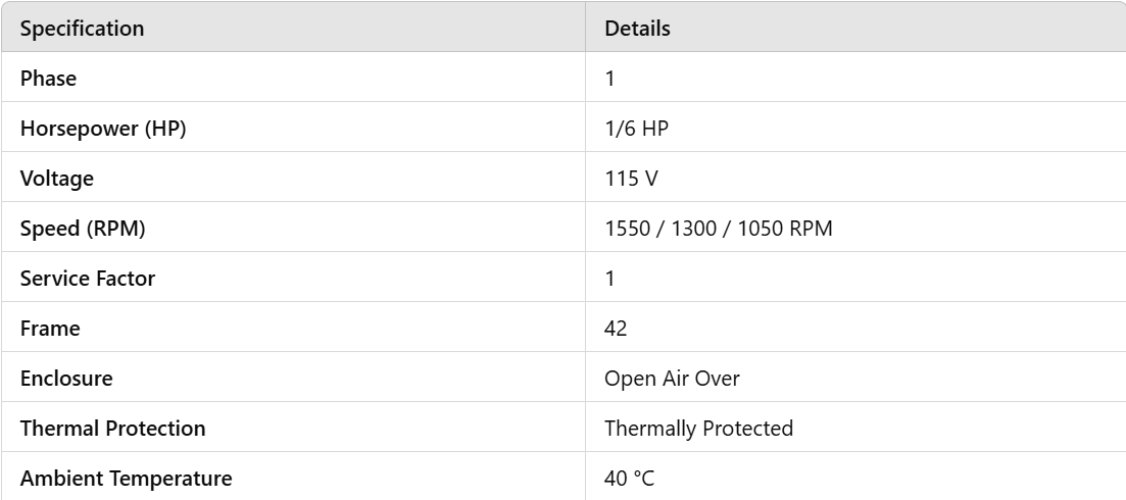
Task: Select the Service Factor label cell
Action: 87,278
